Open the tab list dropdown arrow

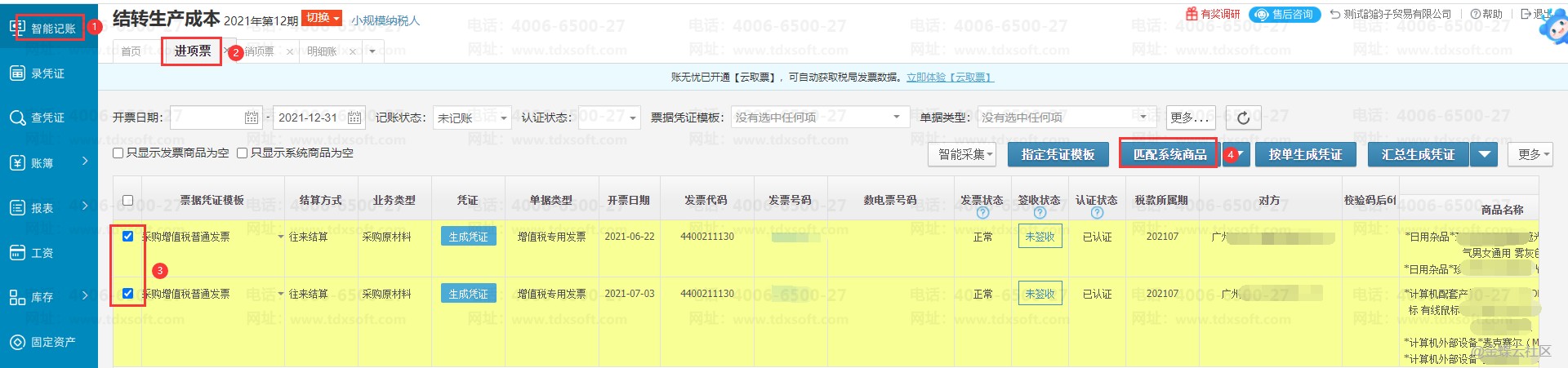pos(372,51)
